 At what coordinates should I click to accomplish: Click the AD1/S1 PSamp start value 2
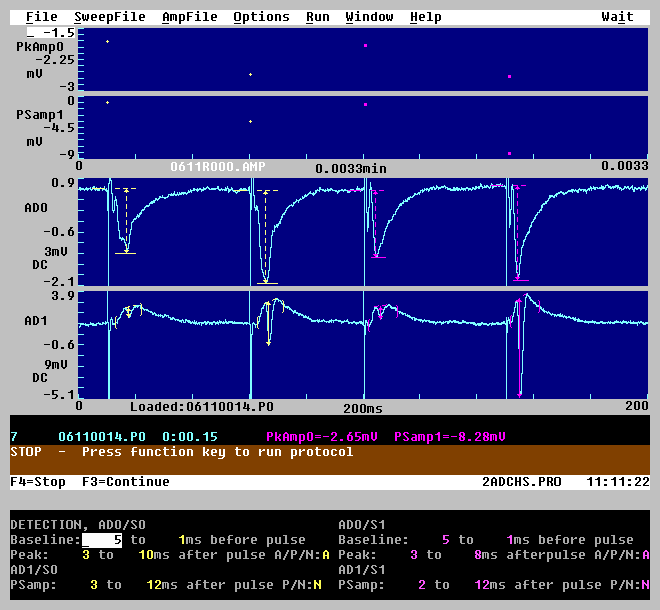click(421, 585)
